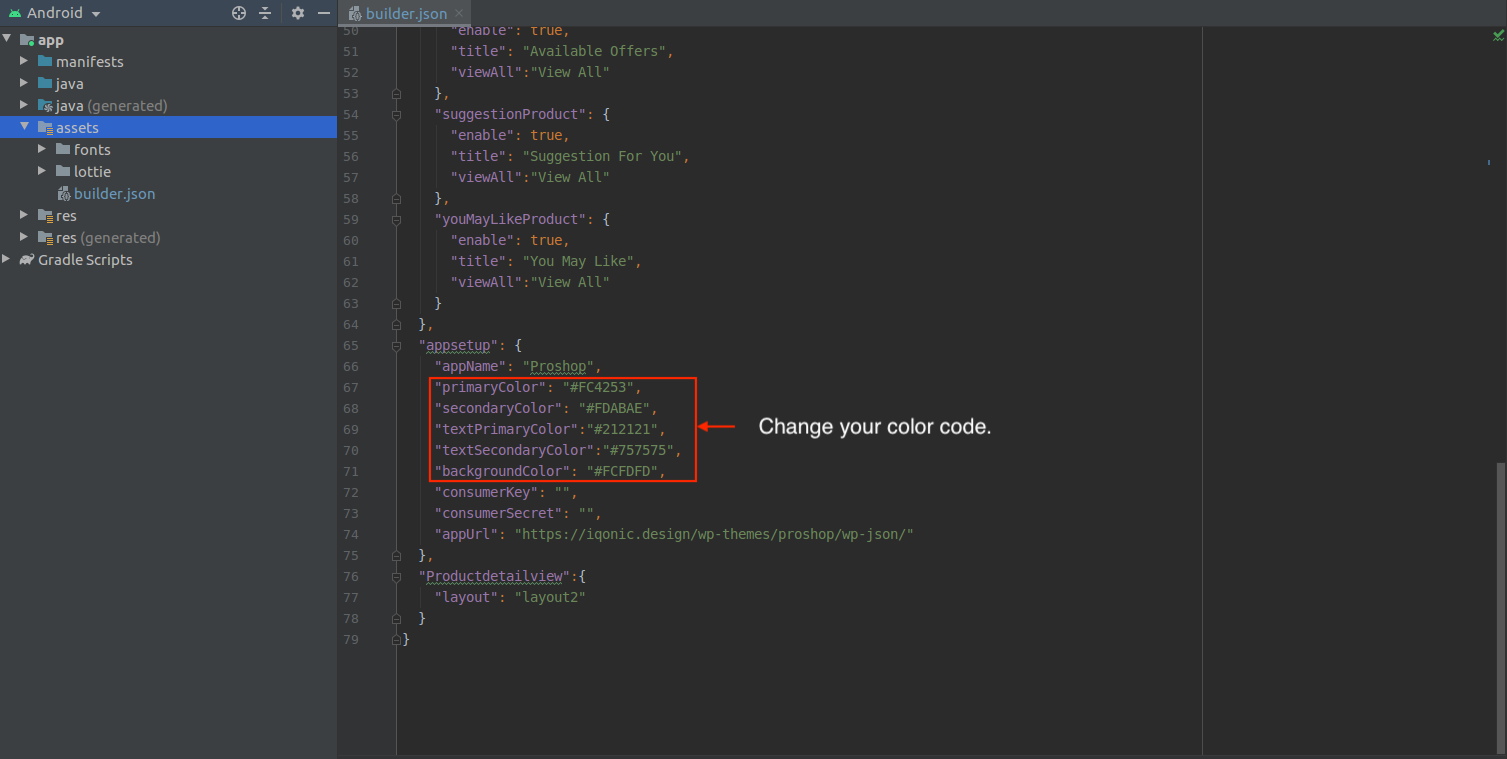Click the file icon on builder.json tab
This screenshot has width=1507, height=759.
pos(354,14)
